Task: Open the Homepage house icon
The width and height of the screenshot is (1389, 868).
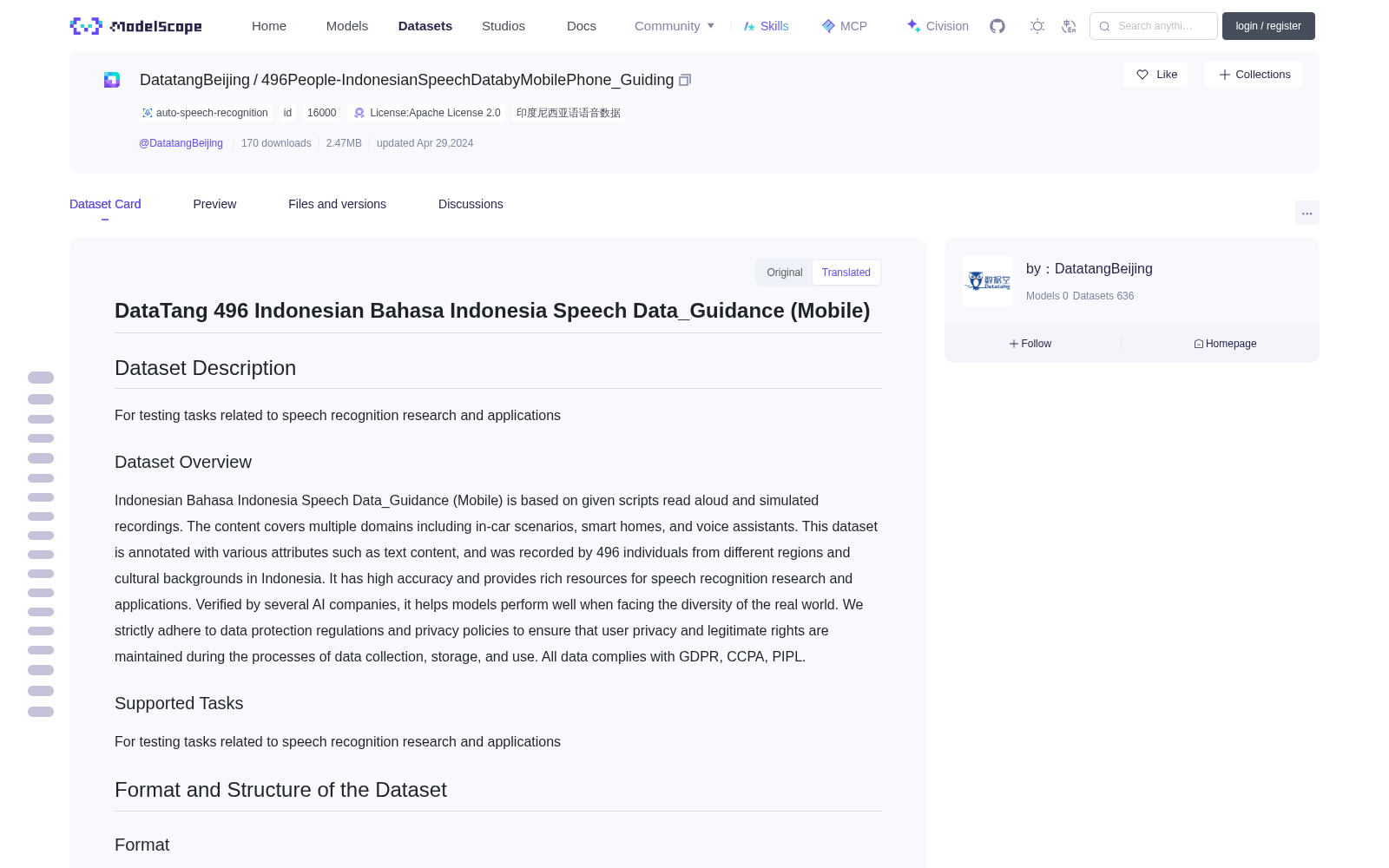Action: [x=1199, y=344]
